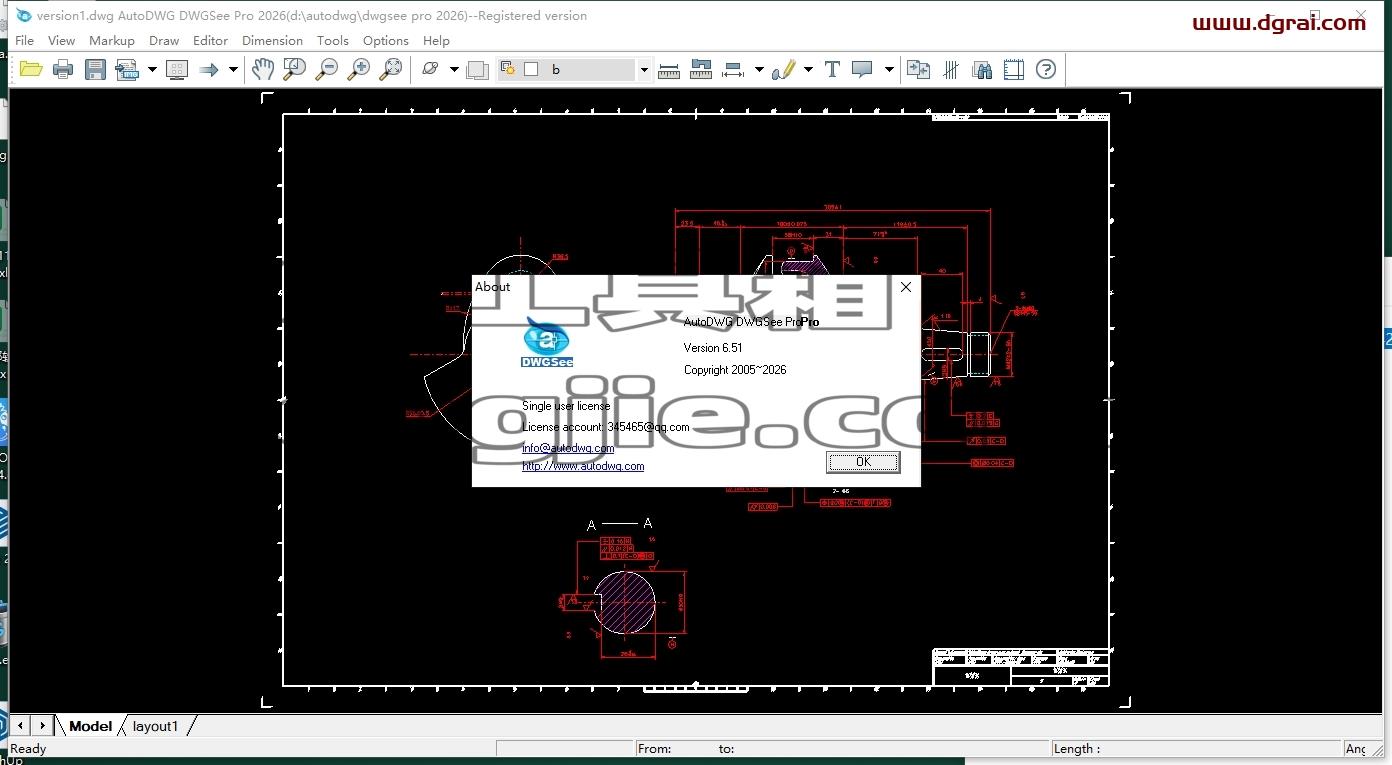This screenshot has height=765, width=1392.
Task: Open the Draw menu
Action: tap(164, 40)
